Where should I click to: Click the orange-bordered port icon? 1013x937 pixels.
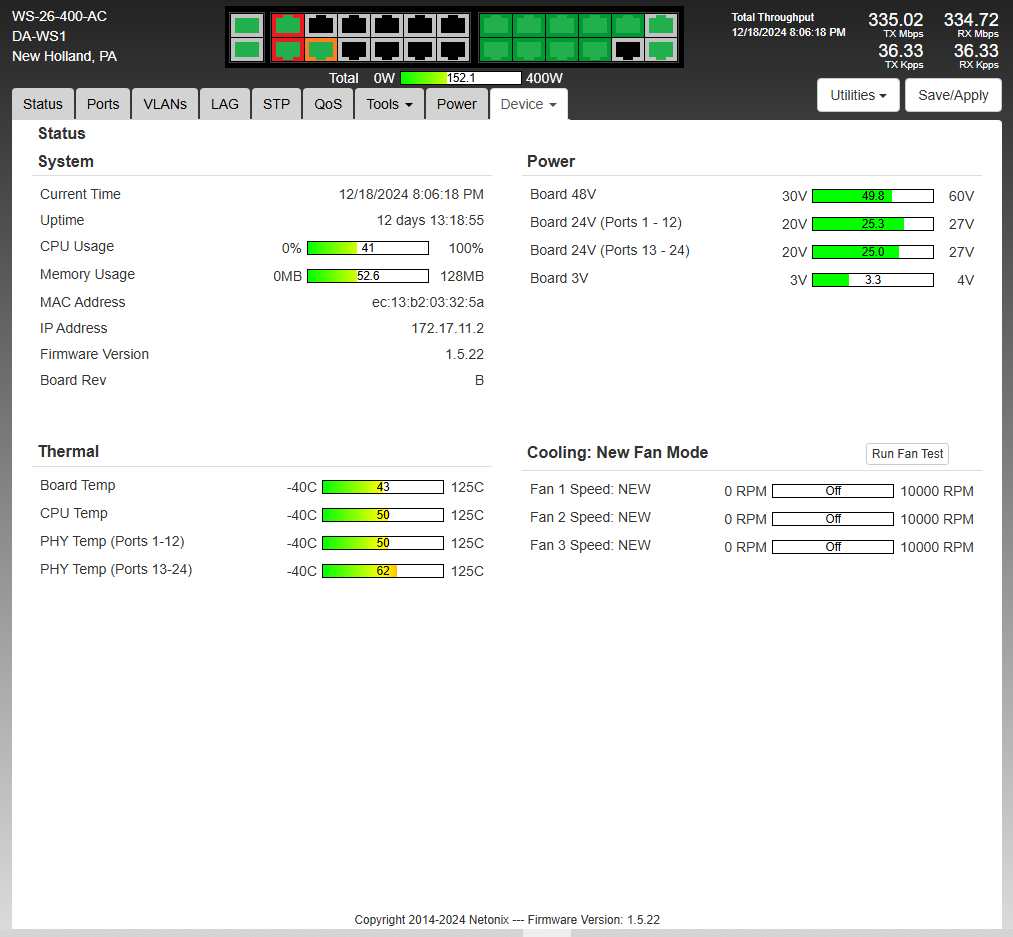(x=321, y=49)
